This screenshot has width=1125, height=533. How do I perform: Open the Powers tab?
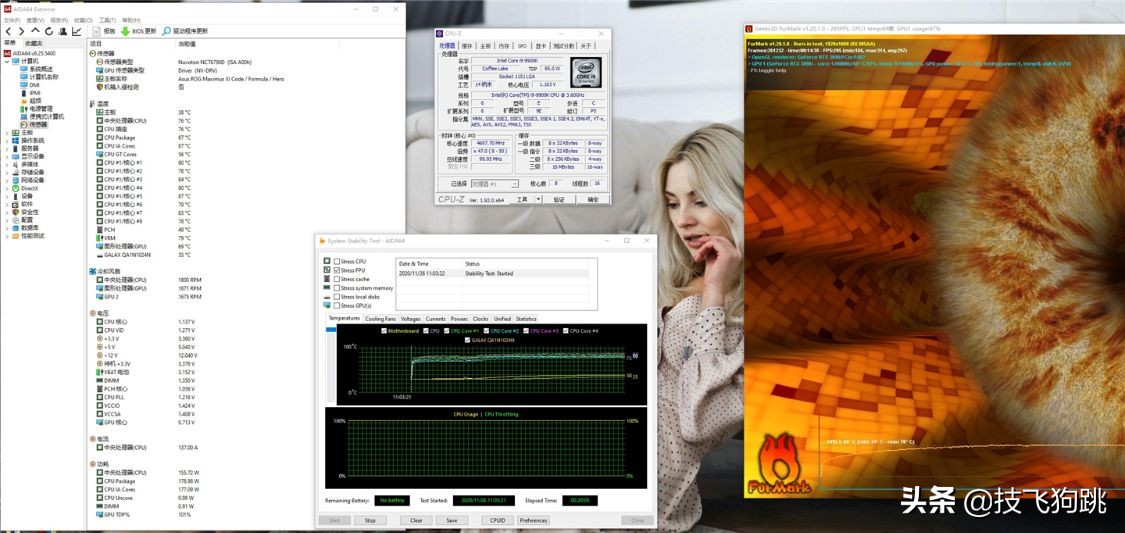(459, 319)
